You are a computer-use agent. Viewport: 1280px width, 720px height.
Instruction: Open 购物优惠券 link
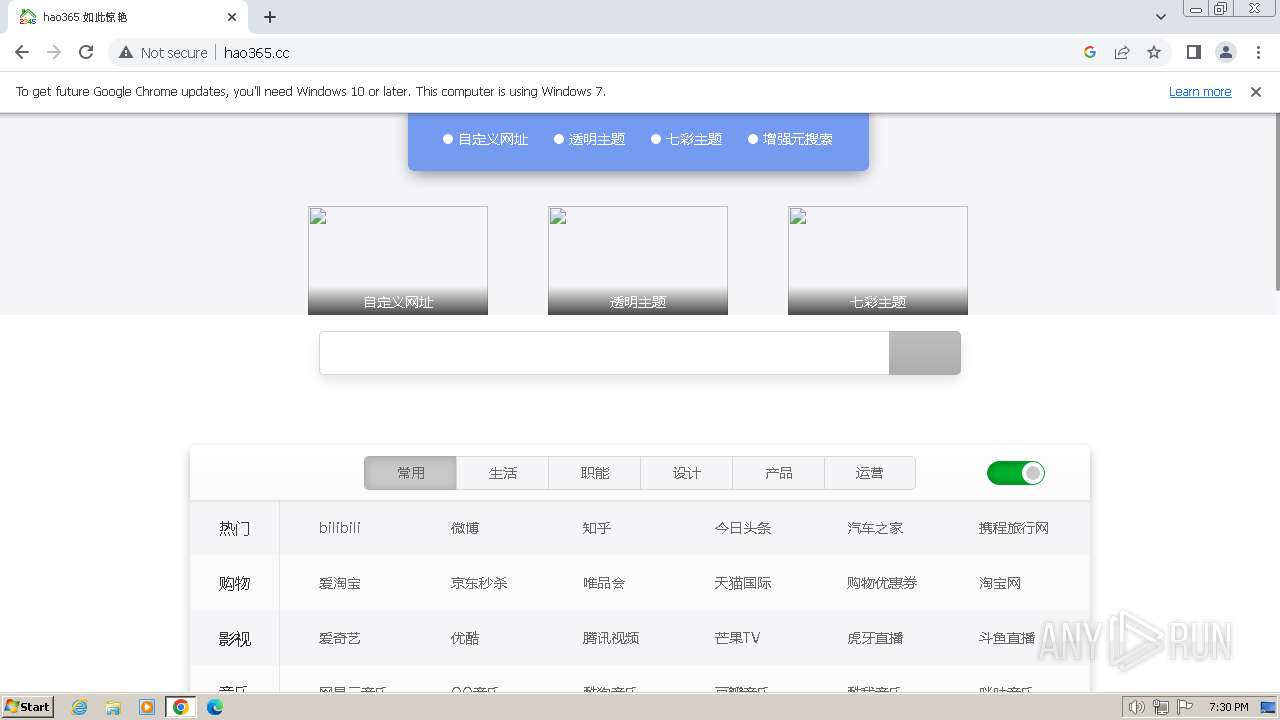(882, 583)
